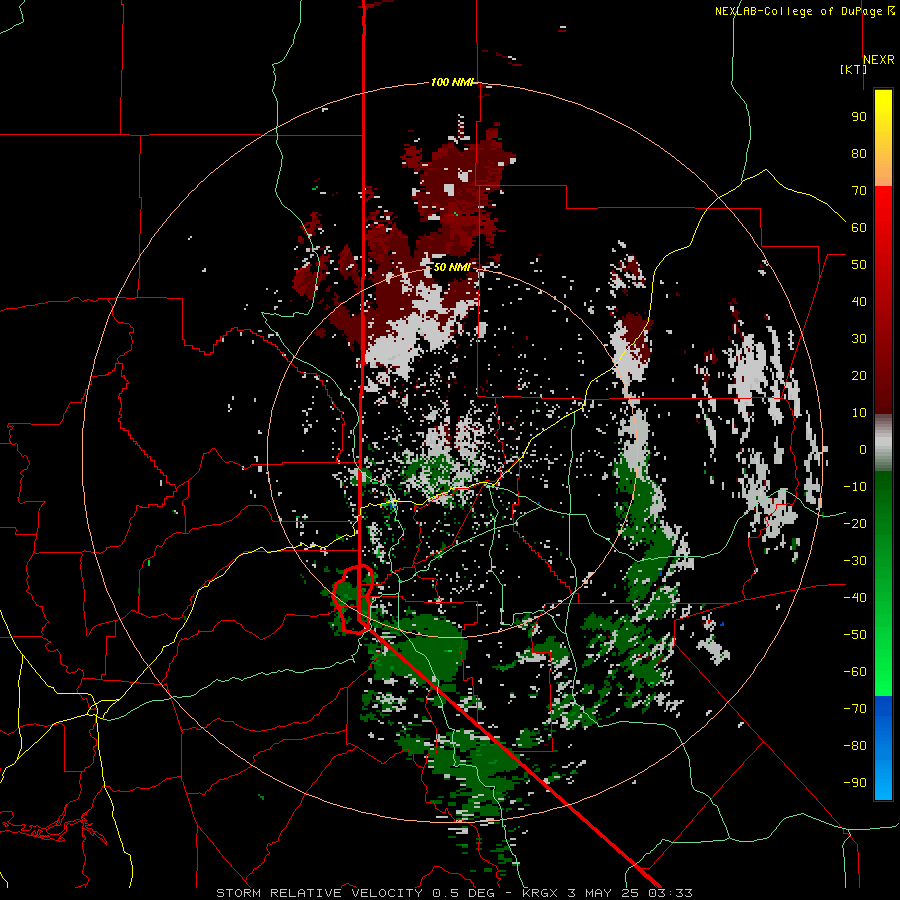The width and height of the screenshot is (900, 900).
Task: Click the 60 knot legend label
Action: (859, 228)
